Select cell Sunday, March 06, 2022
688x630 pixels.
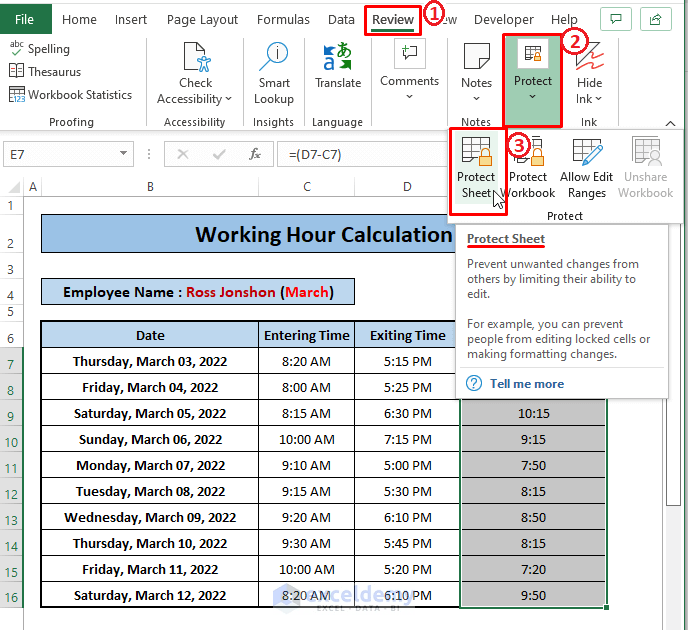(150, 439)
